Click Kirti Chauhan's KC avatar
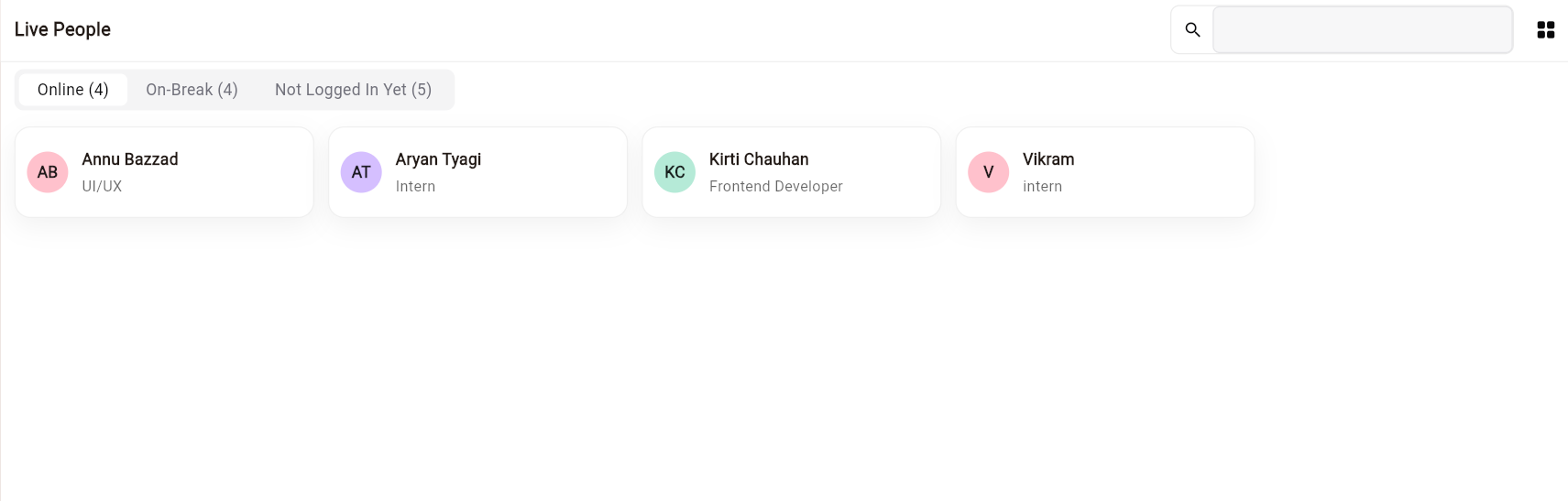This screenshot has height=501, width=1568. 674,172
